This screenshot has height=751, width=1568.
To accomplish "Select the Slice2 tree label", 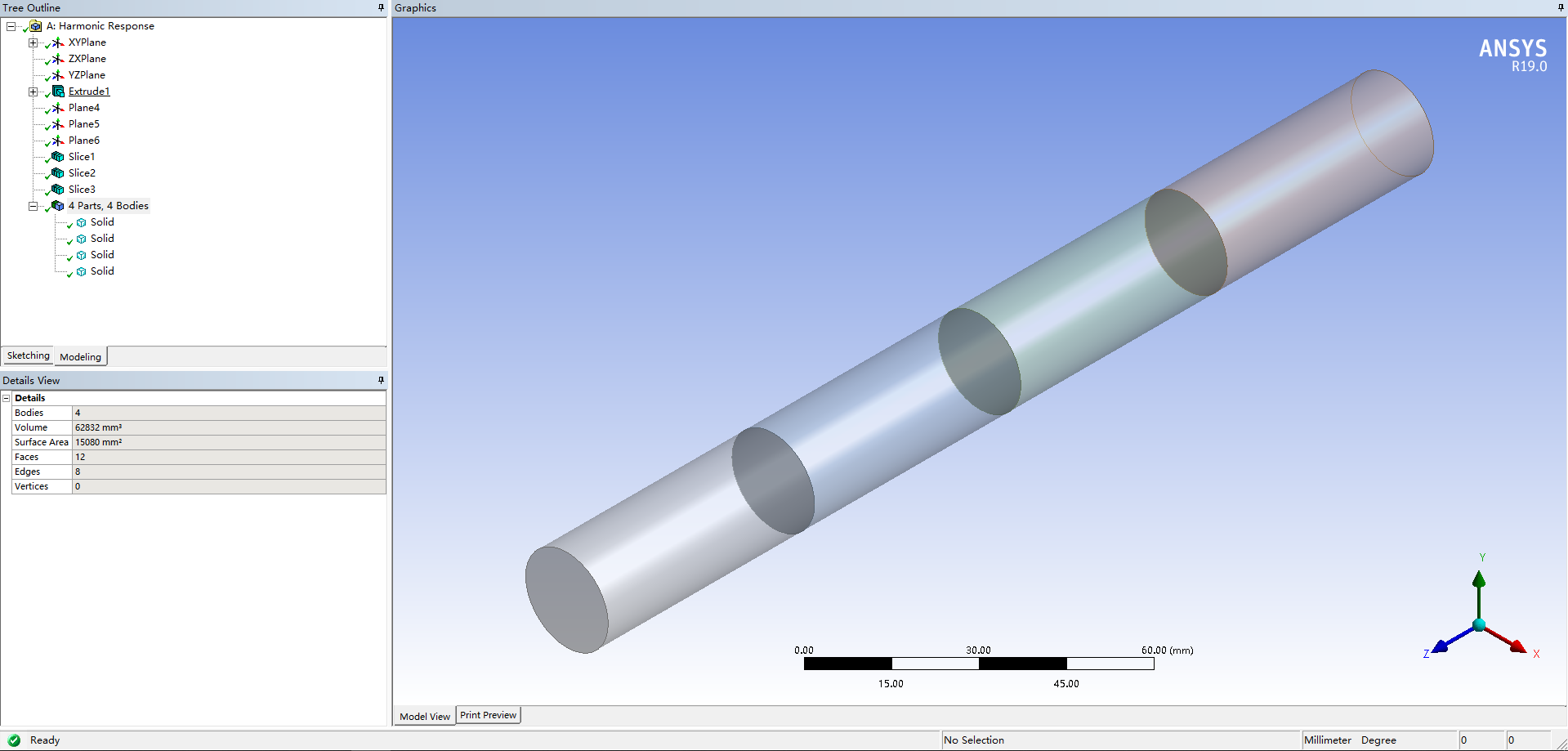I will coord(82,173).
